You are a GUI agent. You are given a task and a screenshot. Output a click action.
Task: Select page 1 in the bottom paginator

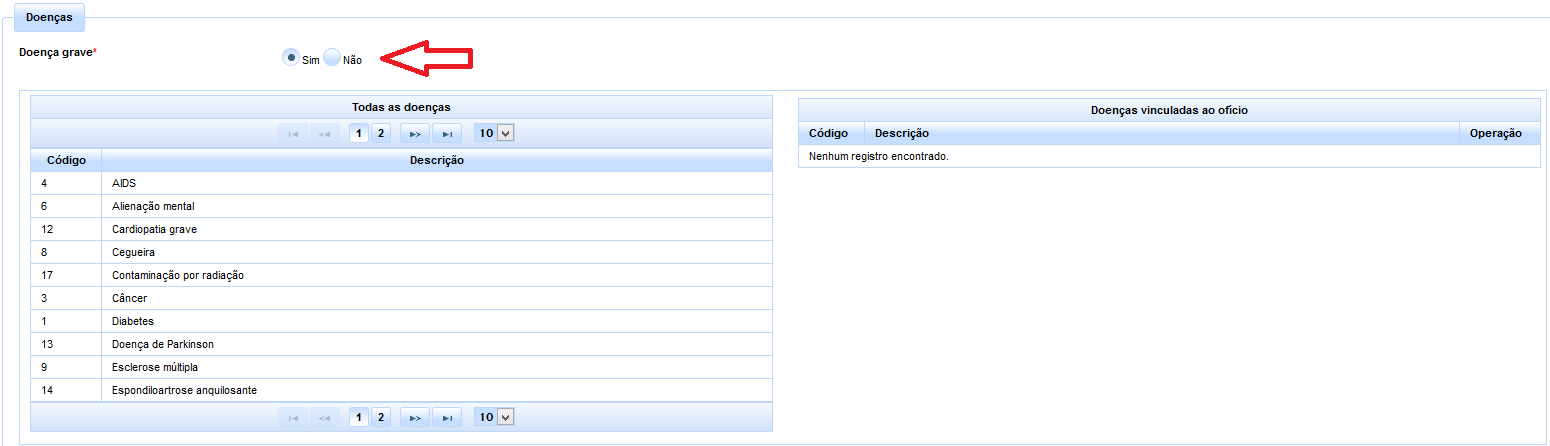coord(359,418)
